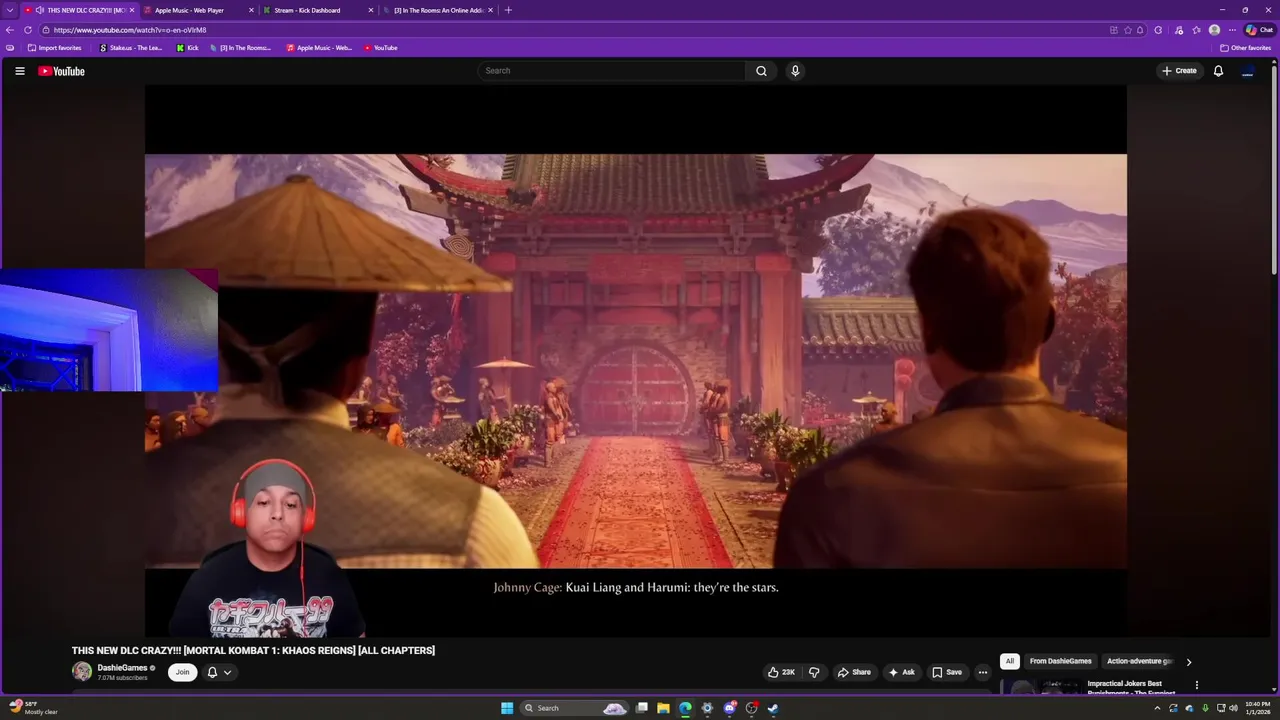Screen dimensions: 1280x720
Task: Toggle subscription bell for DashieGames
Action: [212, 672]
